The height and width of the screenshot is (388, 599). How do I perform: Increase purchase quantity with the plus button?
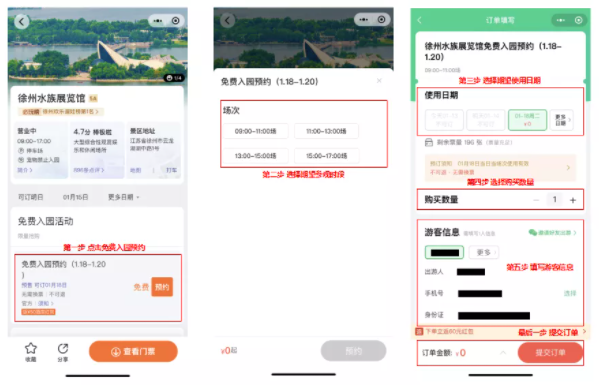pos(573,200)
